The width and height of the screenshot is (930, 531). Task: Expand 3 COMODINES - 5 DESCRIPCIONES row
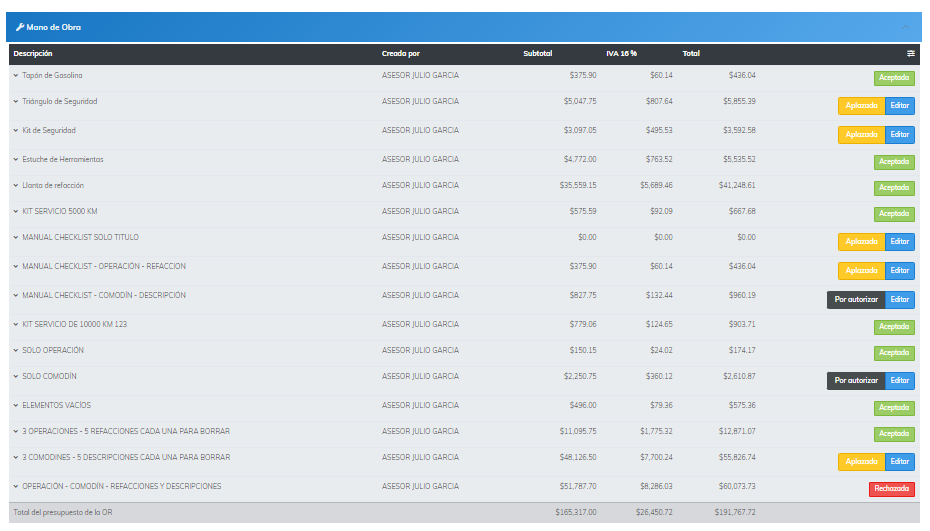16,458
